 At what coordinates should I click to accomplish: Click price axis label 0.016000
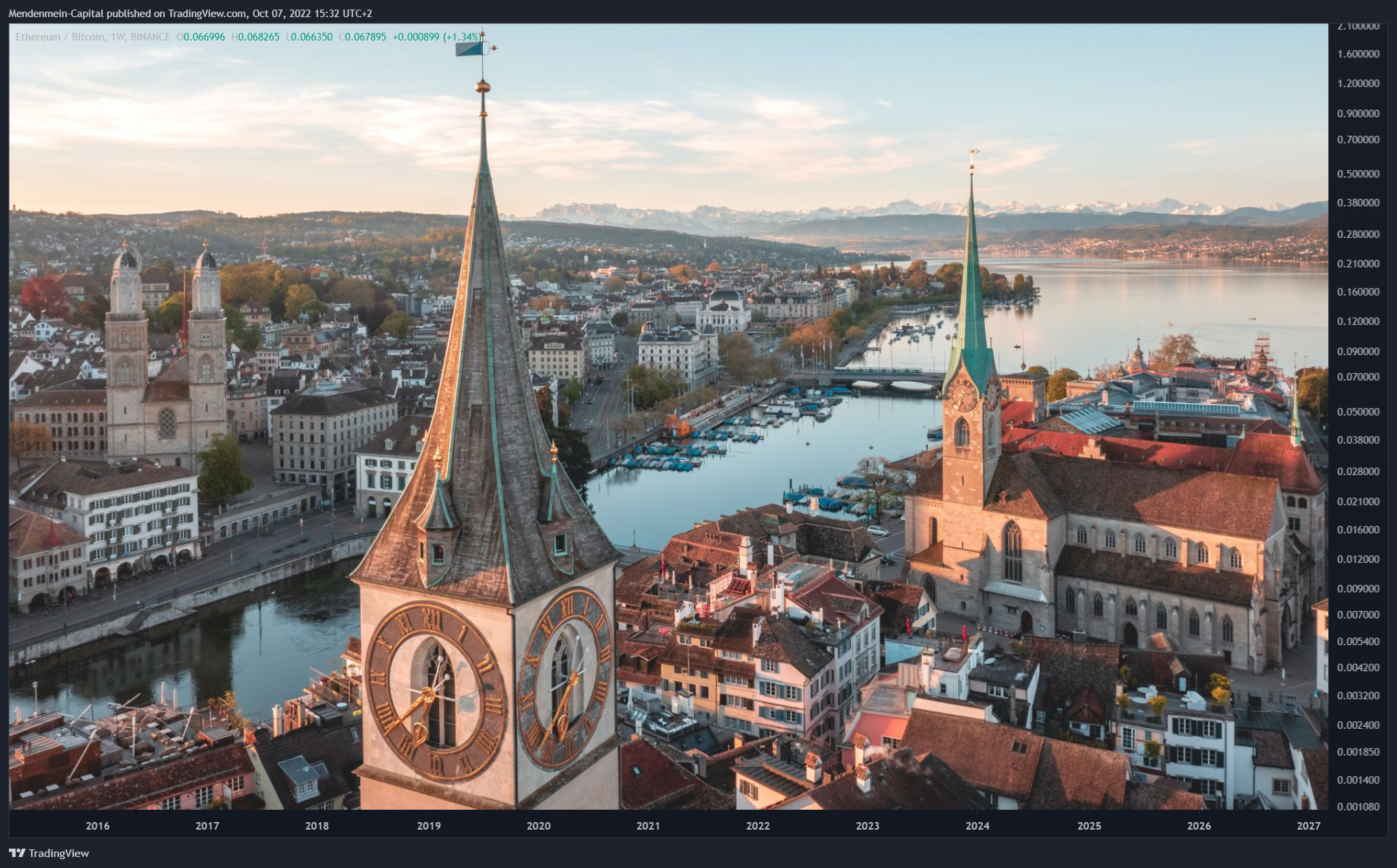coord(1358,529)
